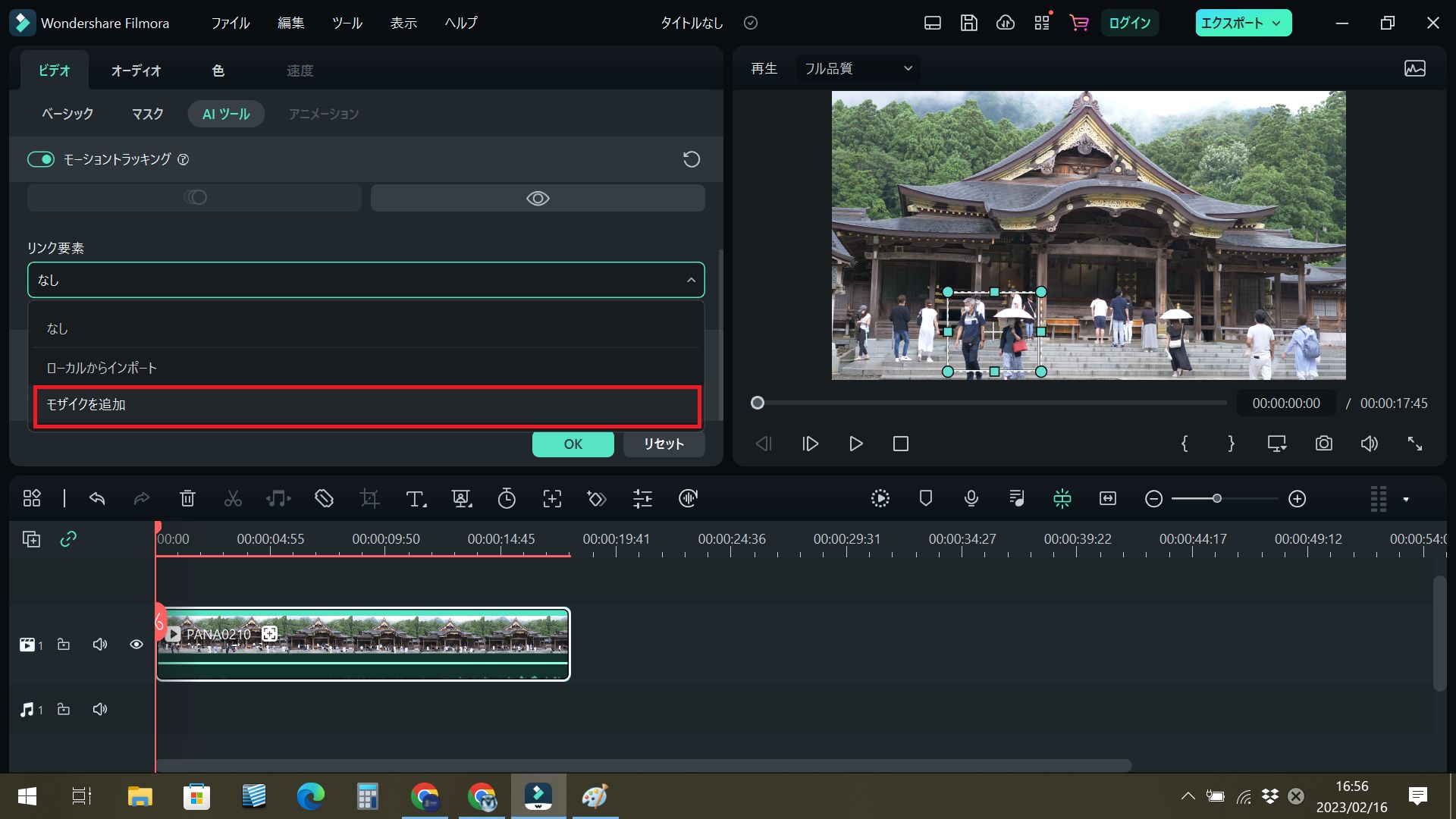Image resolution: width=1456 pixels, height=819 pixels.
Task: Toggle the モーショントラッキング switch off
Action: 41,159
